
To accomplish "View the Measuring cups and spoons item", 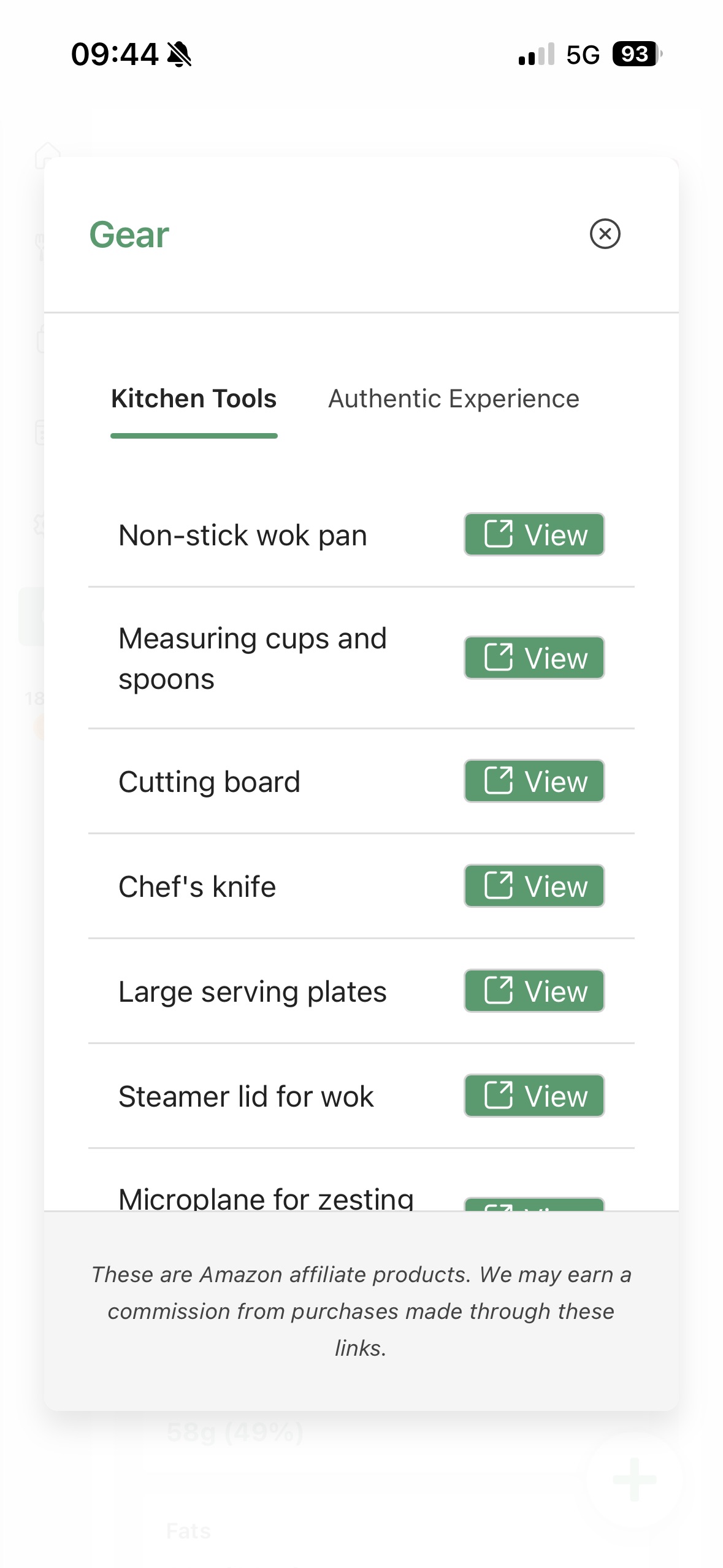I will pyautogui.click(x=533, y=658).
